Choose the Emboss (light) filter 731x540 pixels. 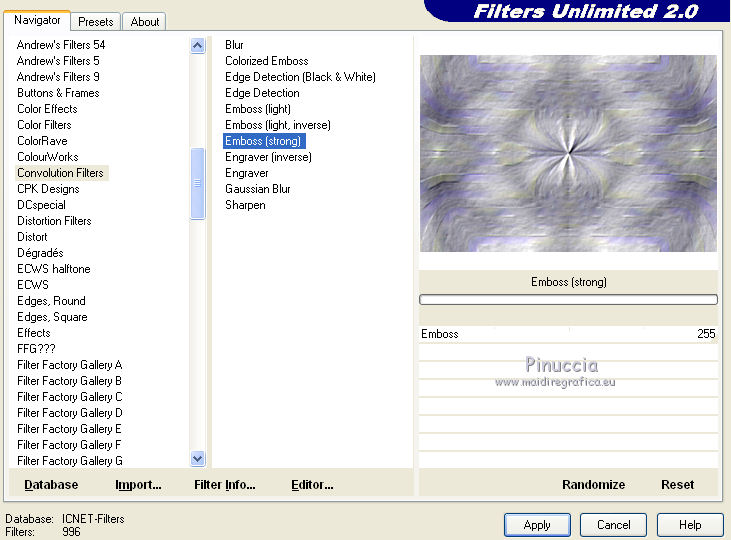[x=258, y=109]
